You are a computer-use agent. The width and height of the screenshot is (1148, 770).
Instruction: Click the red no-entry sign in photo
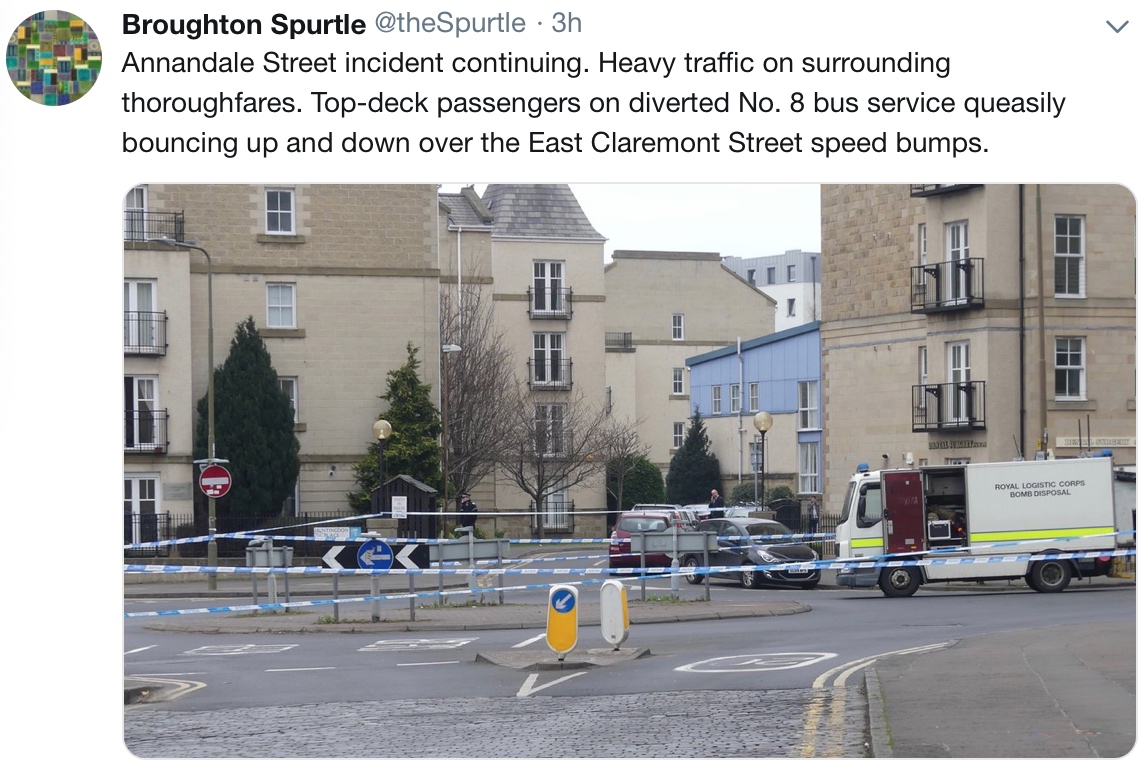pos(215,481)
